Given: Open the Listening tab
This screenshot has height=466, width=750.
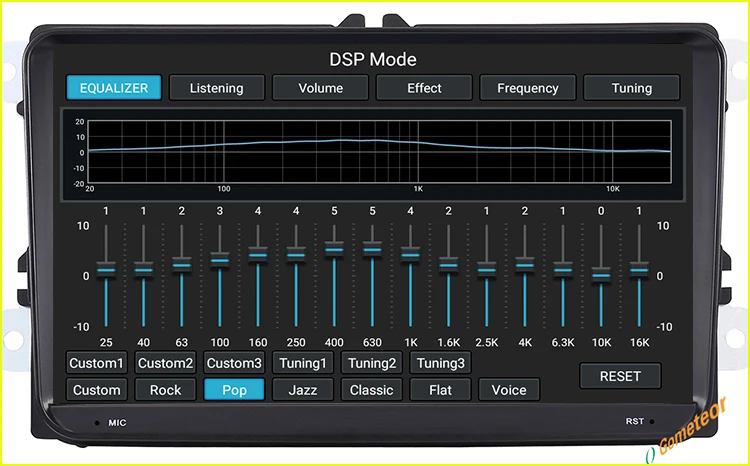Looking at the screenshot, I should point(217,88).
